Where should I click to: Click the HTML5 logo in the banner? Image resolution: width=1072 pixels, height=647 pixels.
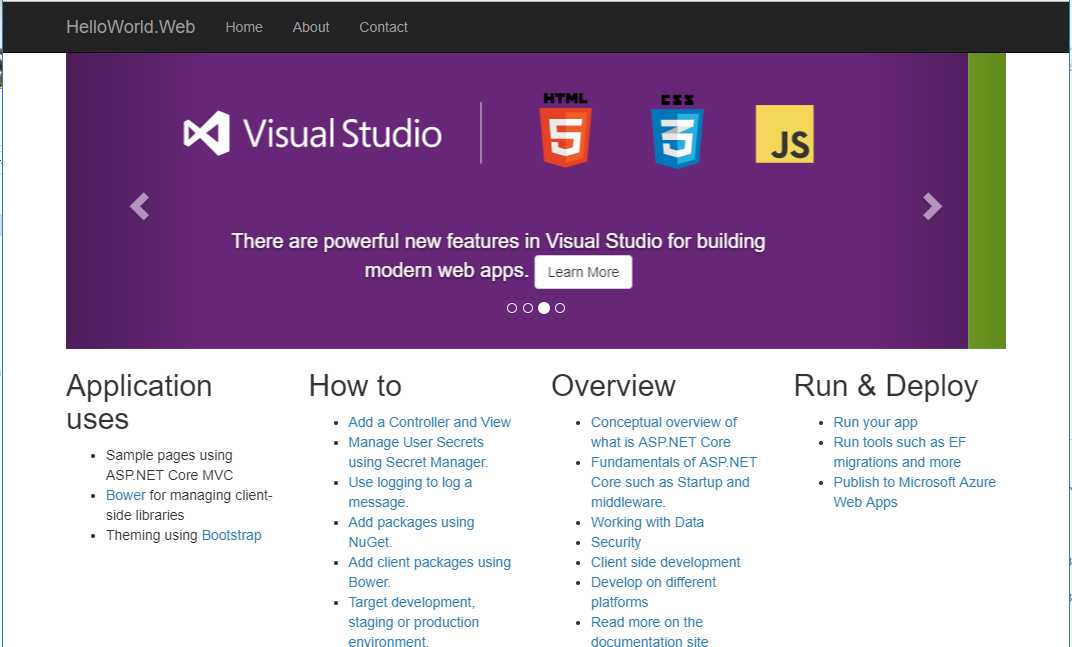(565, 130)
